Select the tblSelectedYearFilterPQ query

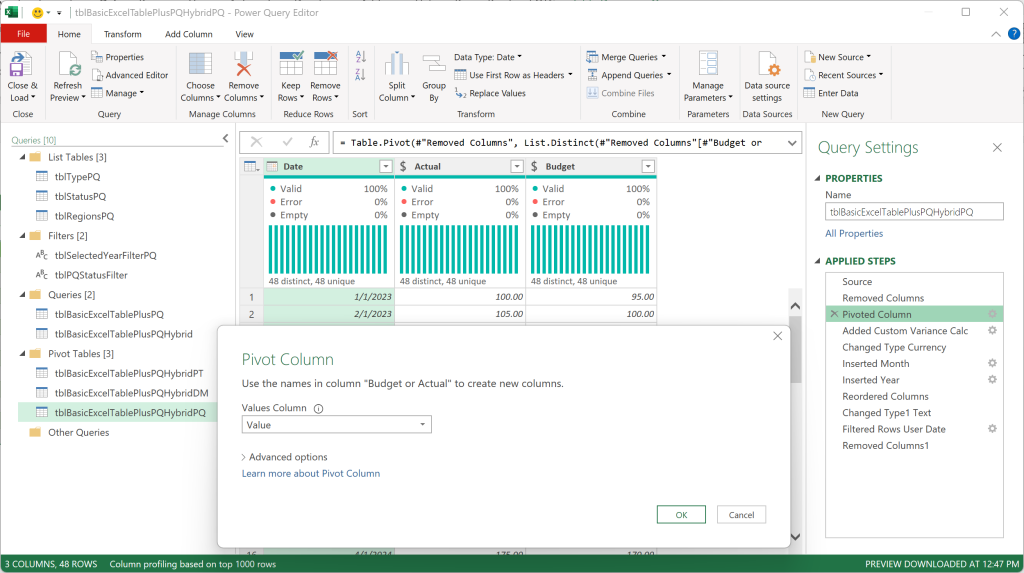coord(105,255)
